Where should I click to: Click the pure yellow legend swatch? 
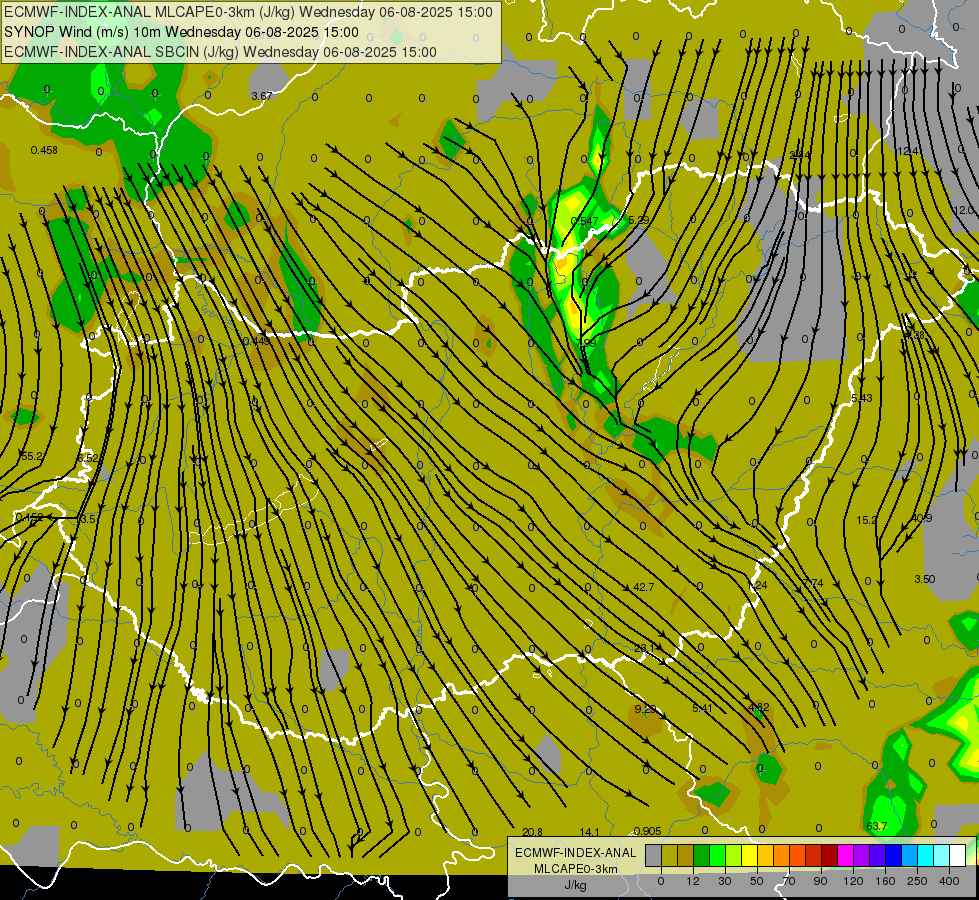[750, 855]
